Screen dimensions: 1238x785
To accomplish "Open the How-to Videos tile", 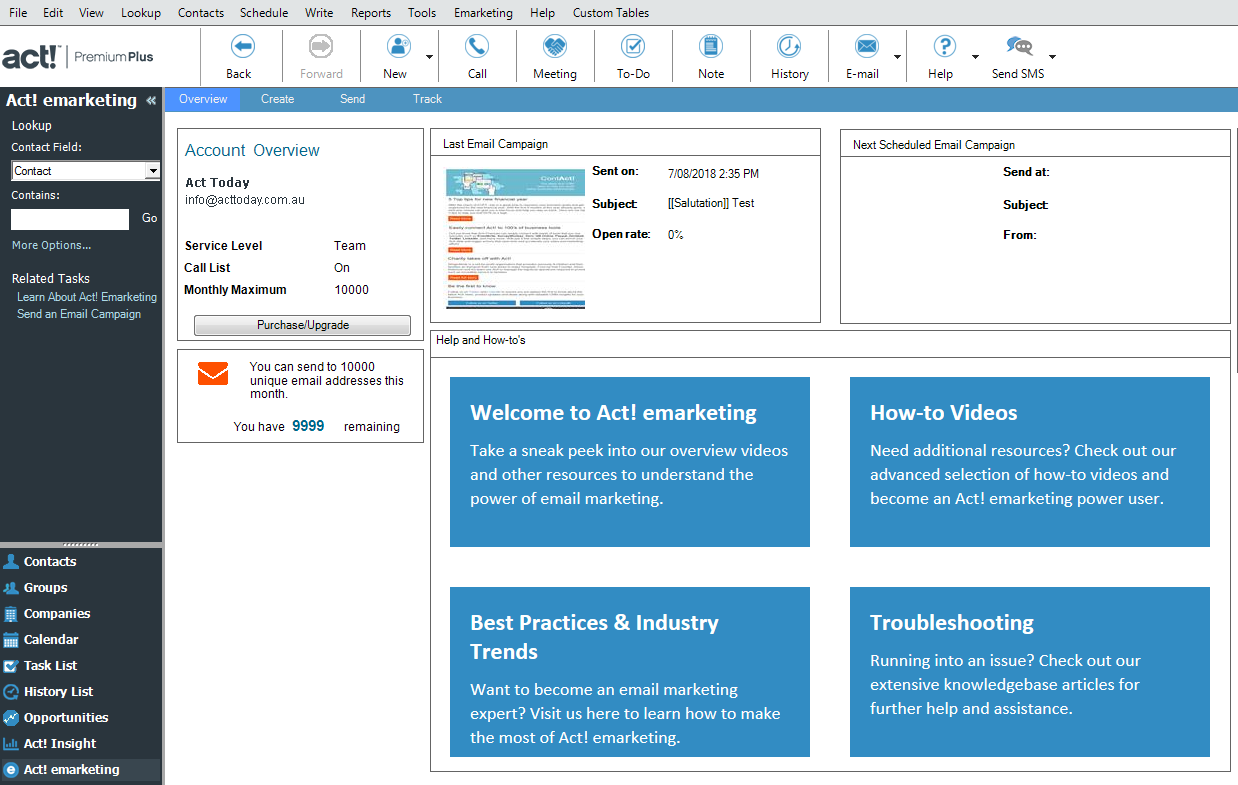I will [1029, 461].
